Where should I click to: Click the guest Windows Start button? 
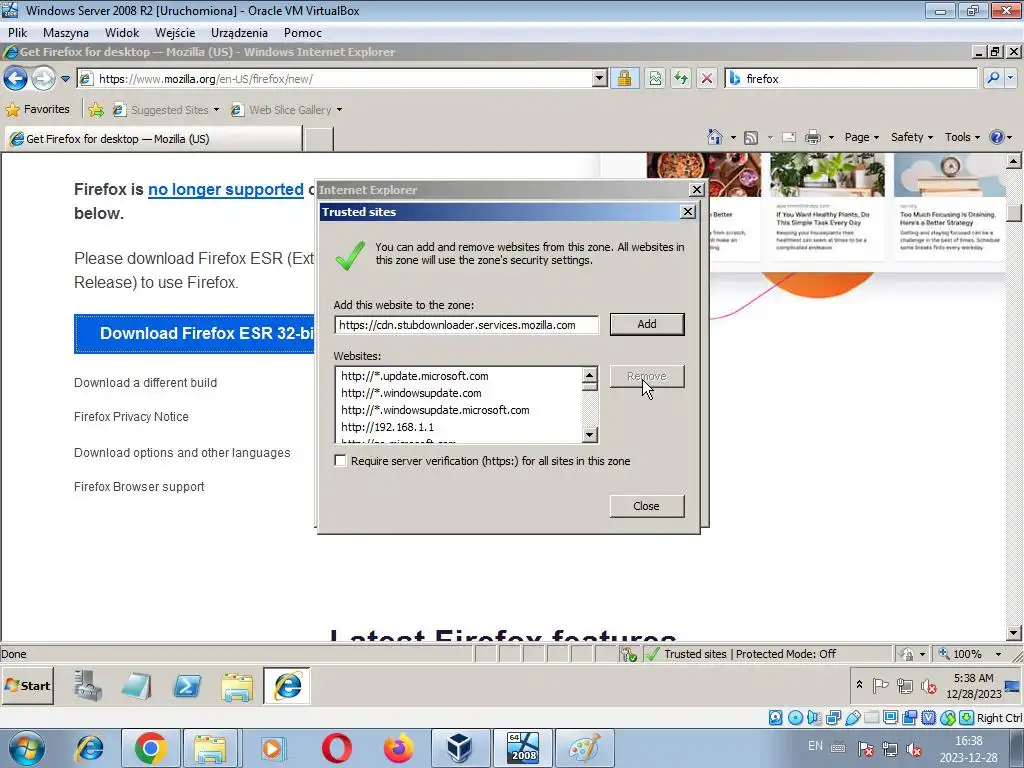(27, 686)
